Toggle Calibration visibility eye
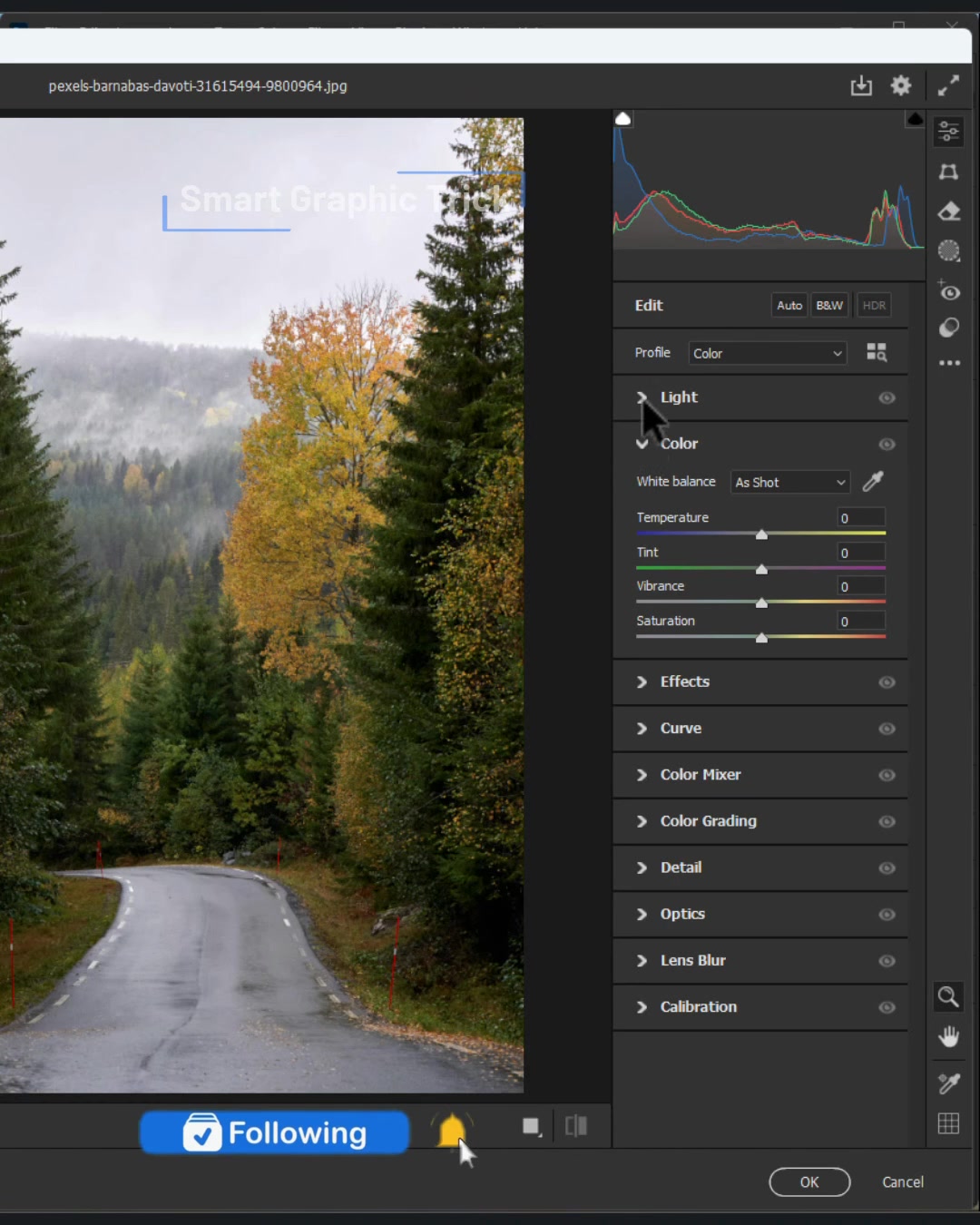Screen dimensions: 980x1225 click(887, 1007)
